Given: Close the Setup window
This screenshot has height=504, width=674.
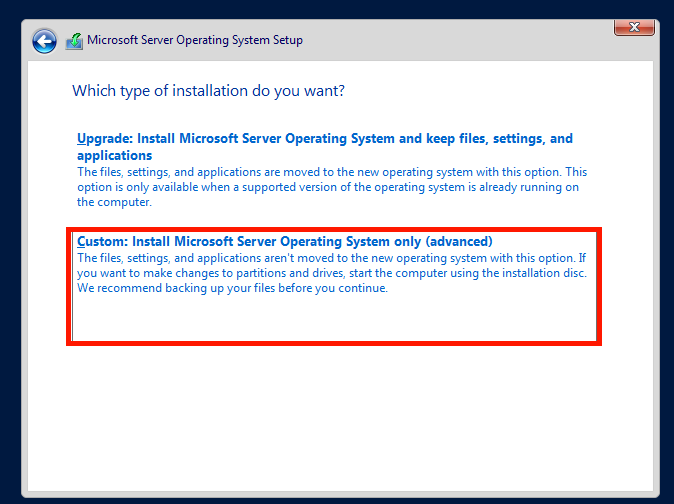Looking at the screenshot, I should 634,27.
